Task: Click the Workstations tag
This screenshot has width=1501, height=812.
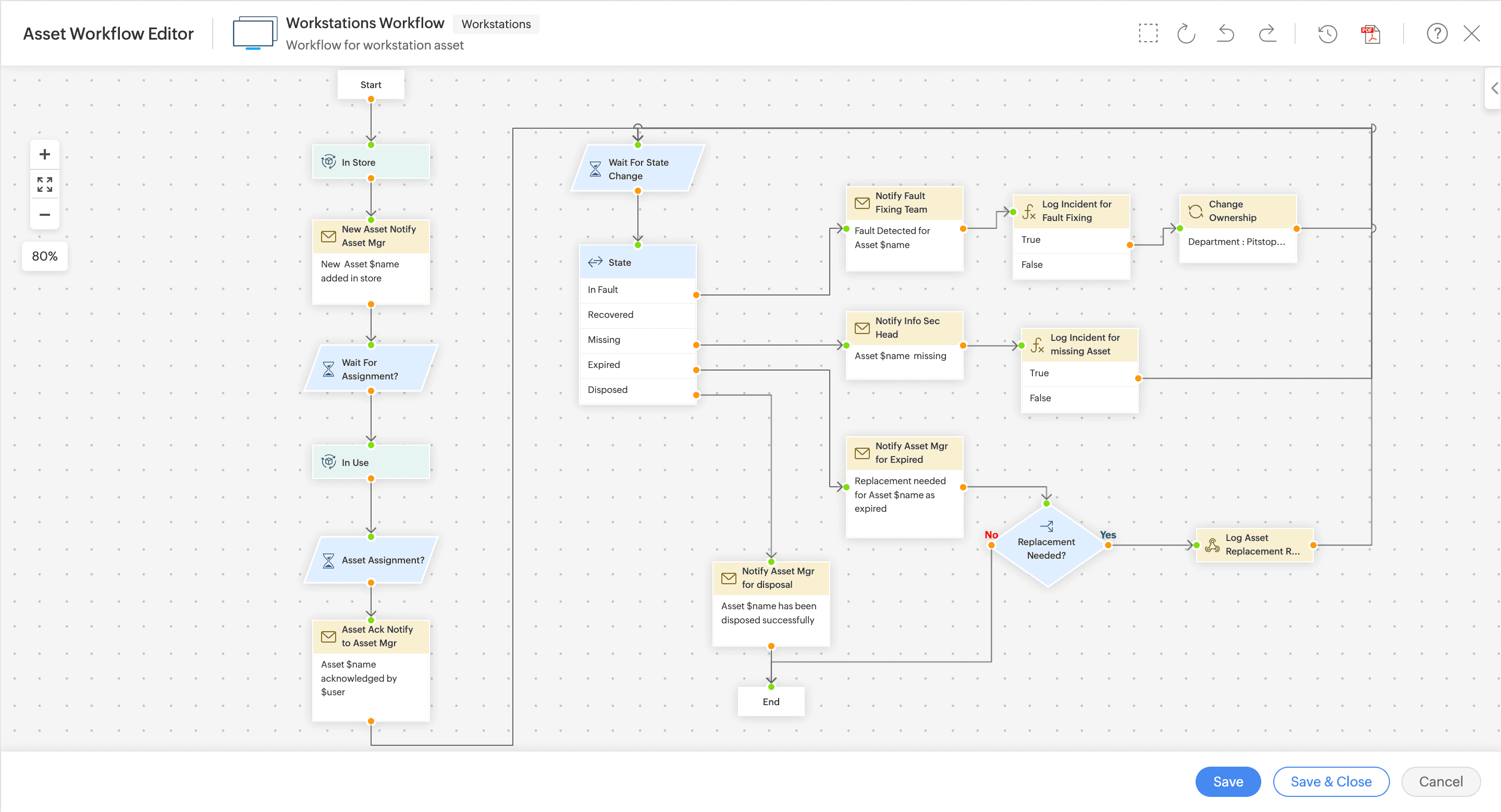Action: (x=496, y=24)
